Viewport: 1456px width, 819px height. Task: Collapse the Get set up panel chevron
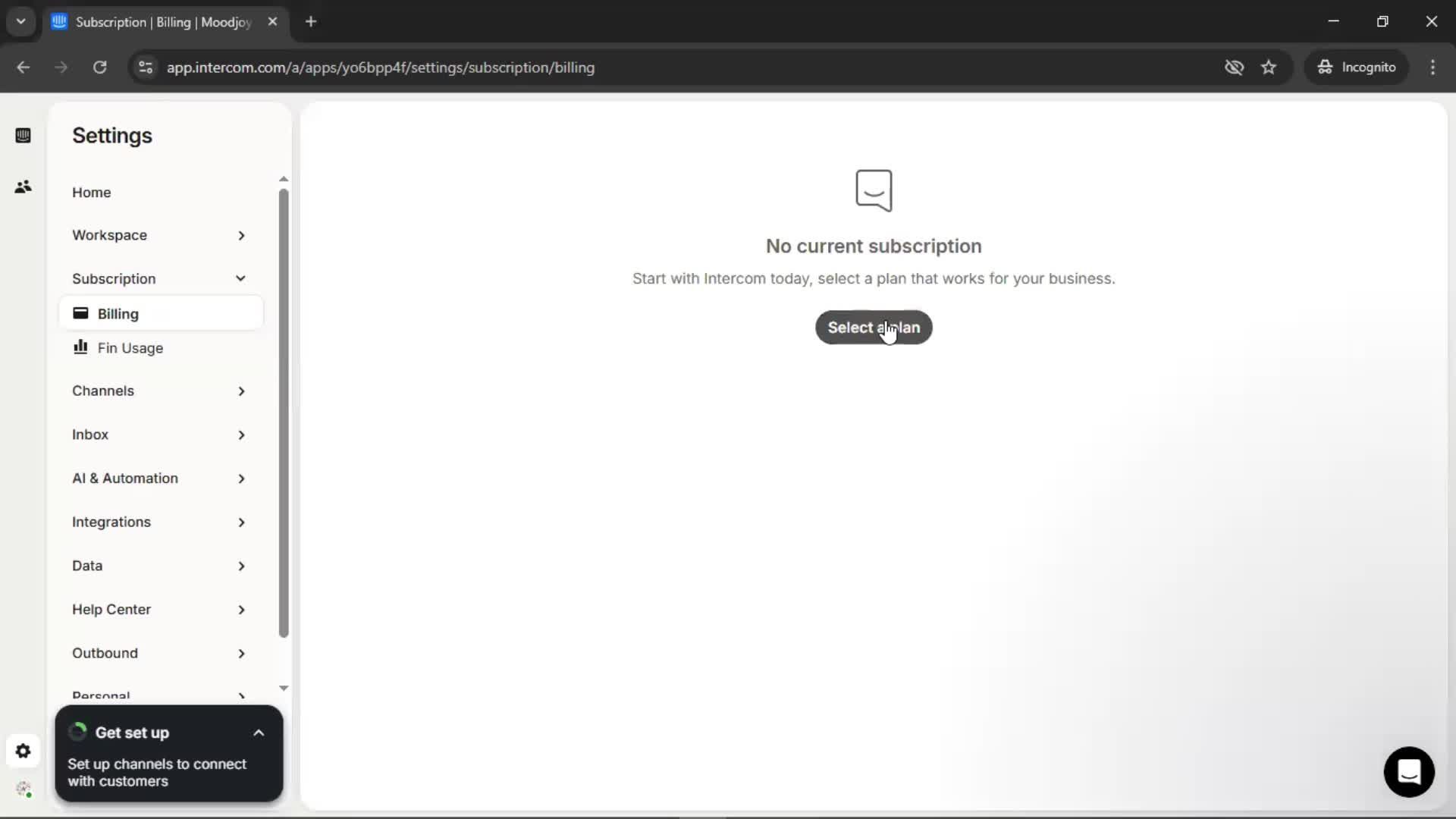pos(259,733)
